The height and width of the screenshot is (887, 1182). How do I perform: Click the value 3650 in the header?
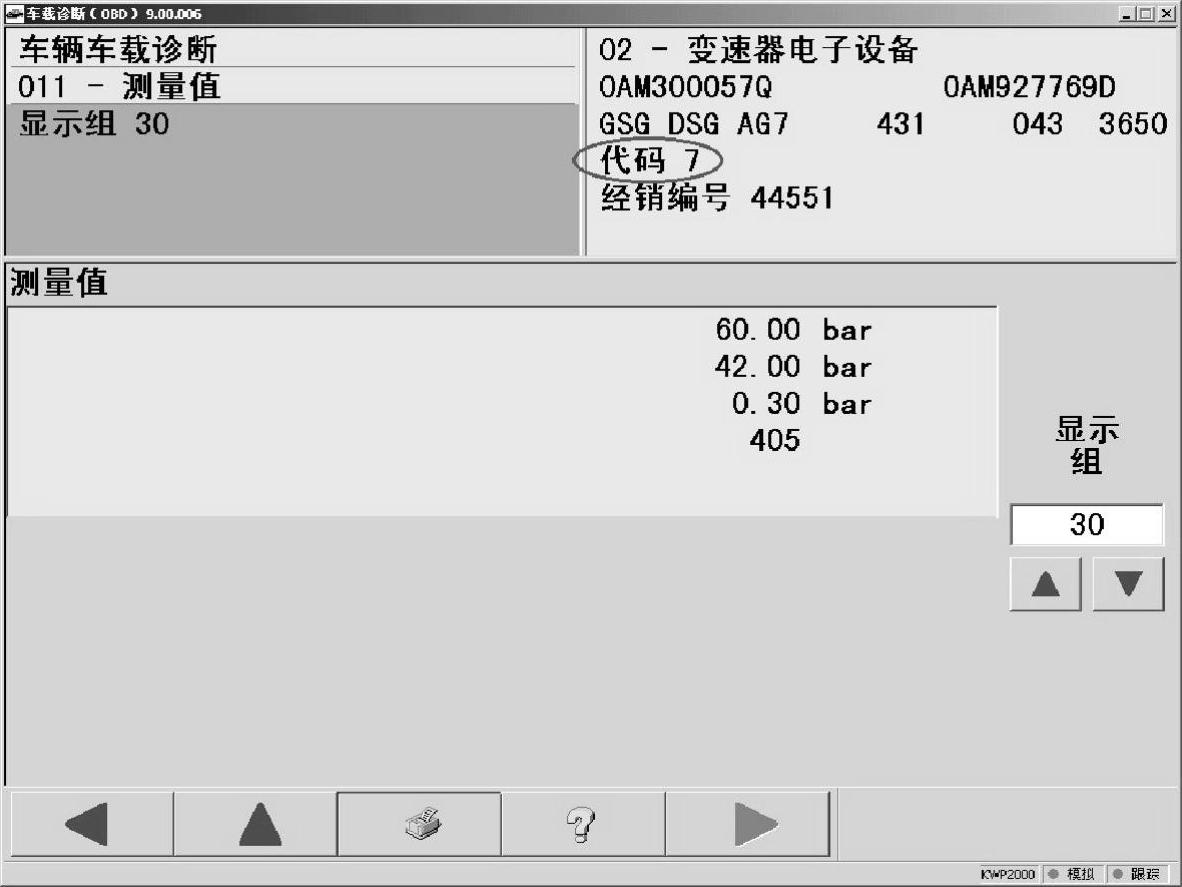[1133, 124]
